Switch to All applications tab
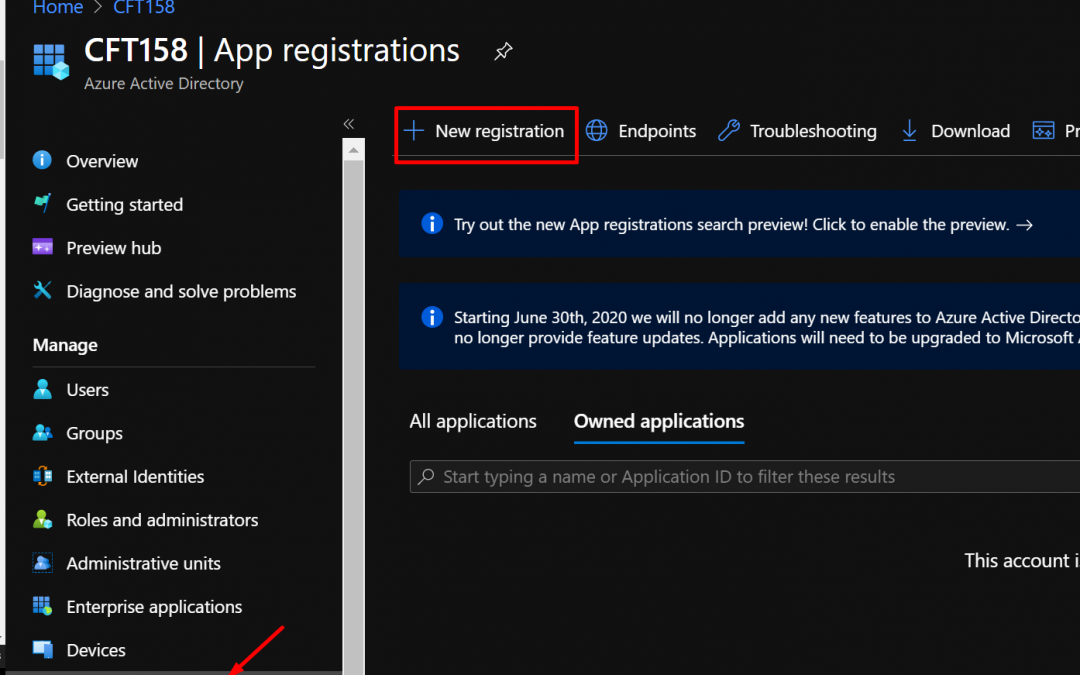 coord(473,421)
